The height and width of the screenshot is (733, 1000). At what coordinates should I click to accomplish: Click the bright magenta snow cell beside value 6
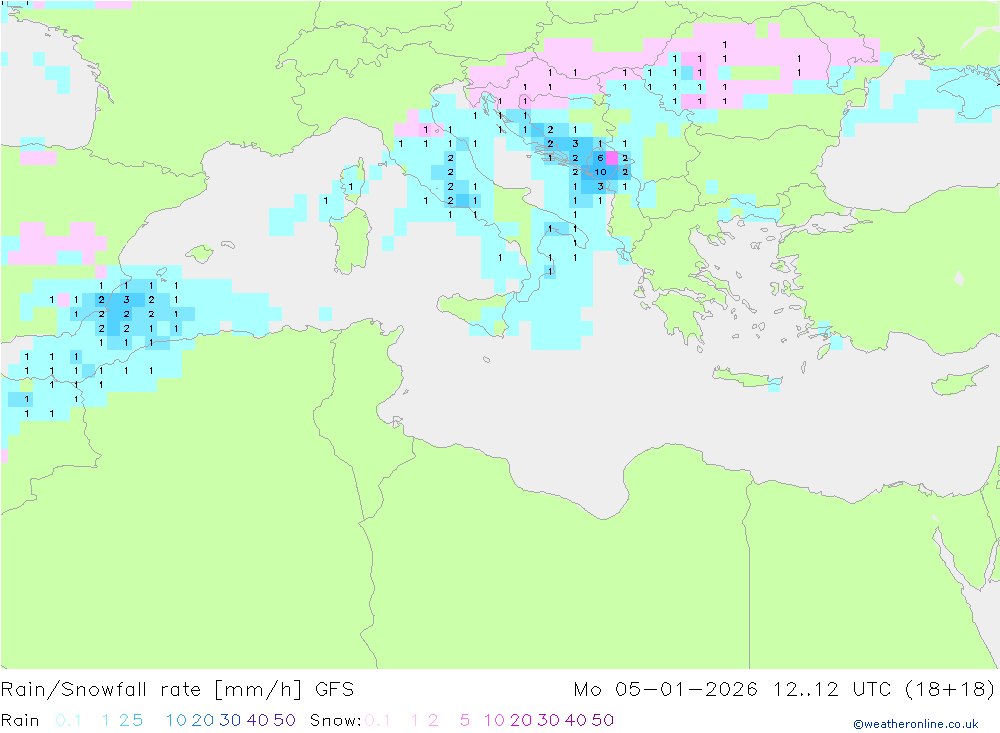(x=612, y=158)
